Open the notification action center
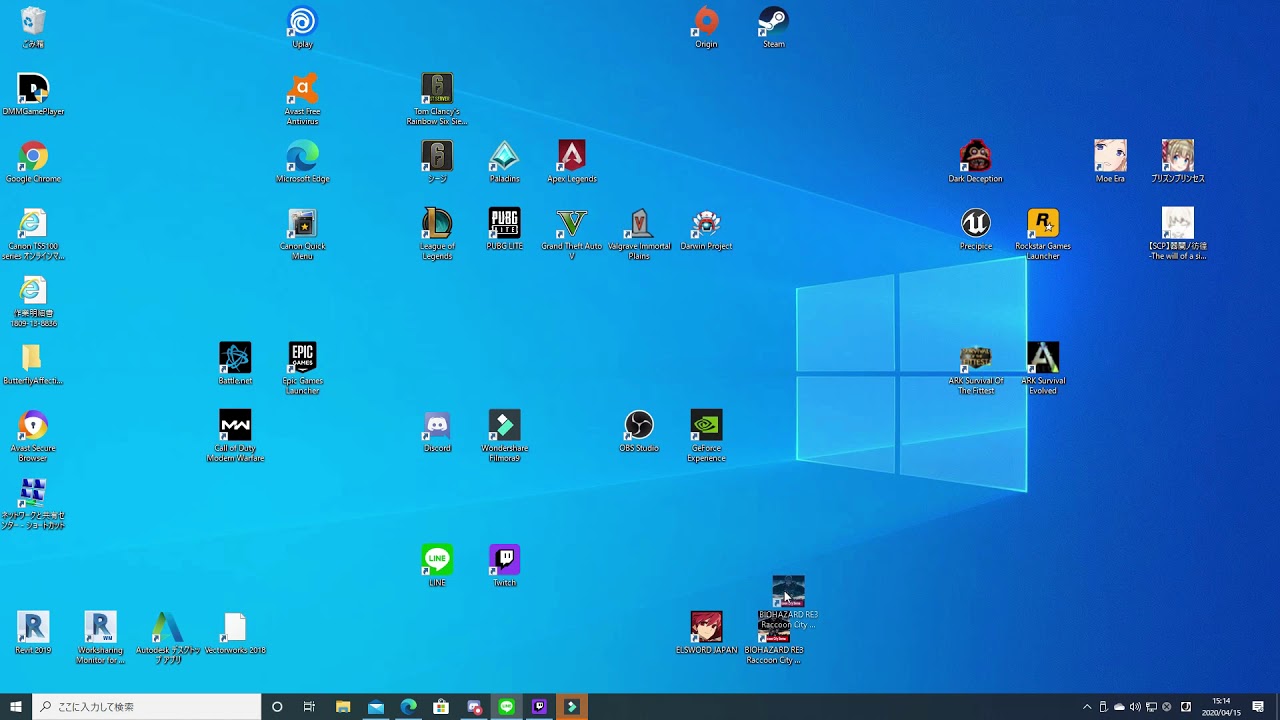 (x=1259, y=707)
